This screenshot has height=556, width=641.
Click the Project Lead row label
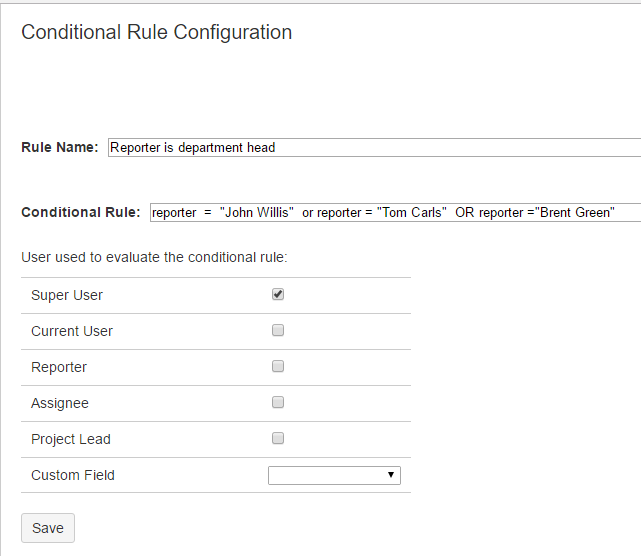pyautogui.click(x=71, y=440)
